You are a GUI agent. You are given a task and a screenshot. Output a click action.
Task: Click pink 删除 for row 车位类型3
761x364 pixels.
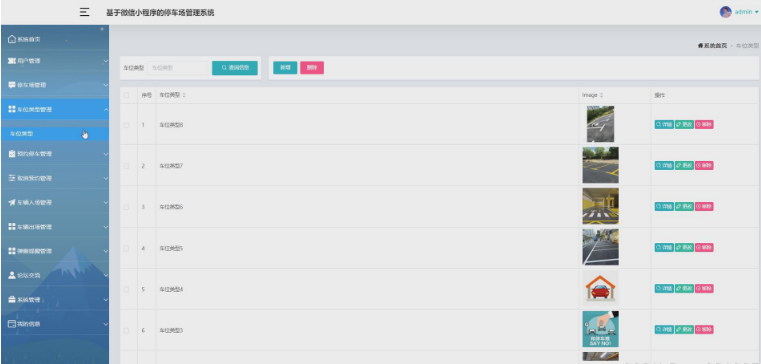click(x=704, y=330)
